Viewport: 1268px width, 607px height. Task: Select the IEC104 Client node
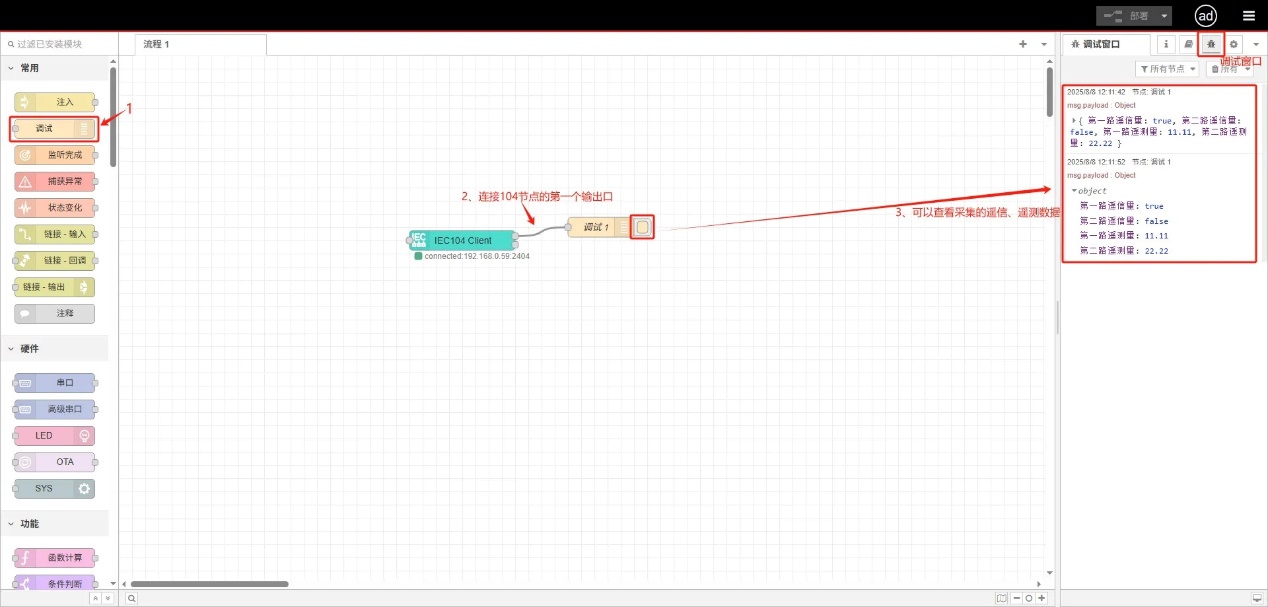pos(462,240)
